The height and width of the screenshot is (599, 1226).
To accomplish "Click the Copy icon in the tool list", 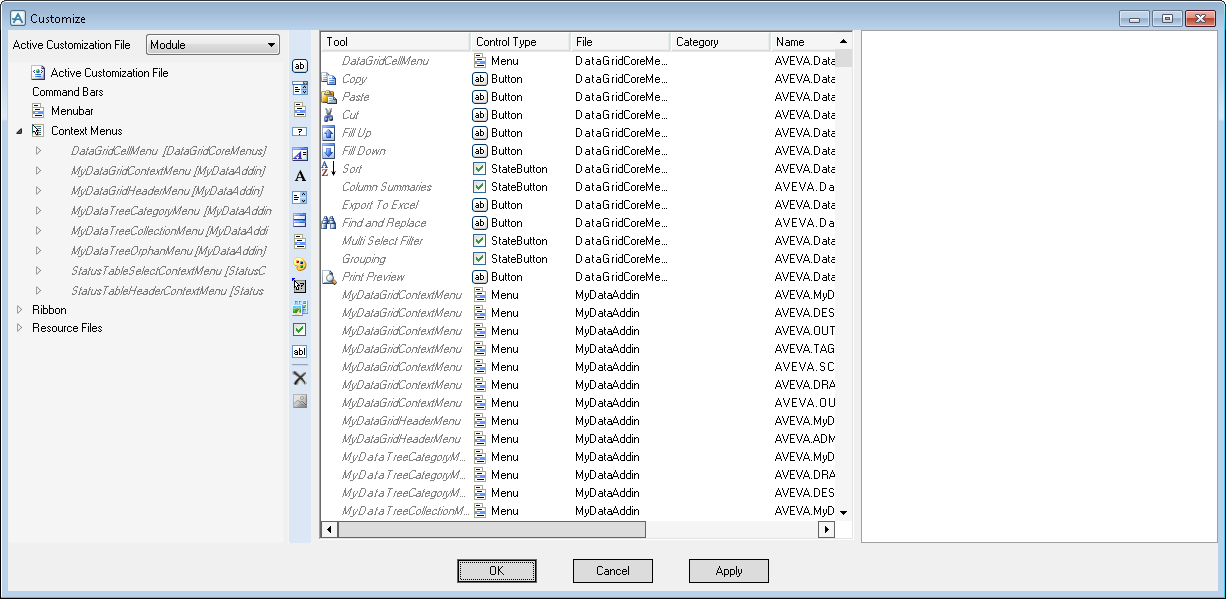I will click(328, 79).
